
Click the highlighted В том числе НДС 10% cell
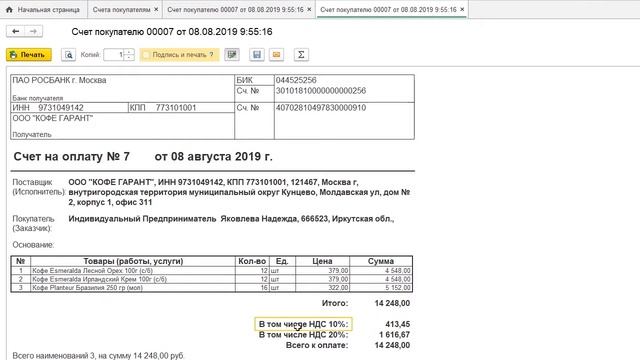[303, 324]
